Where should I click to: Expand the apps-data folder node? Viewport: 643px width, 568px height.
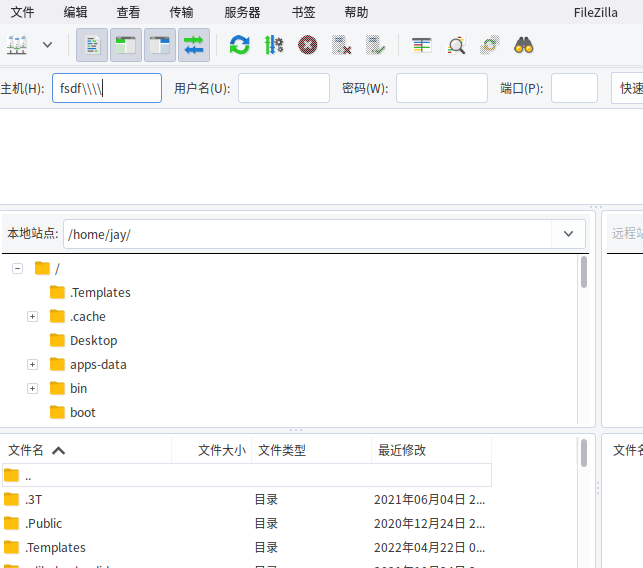pyautogui.click(x=32, y=365)
